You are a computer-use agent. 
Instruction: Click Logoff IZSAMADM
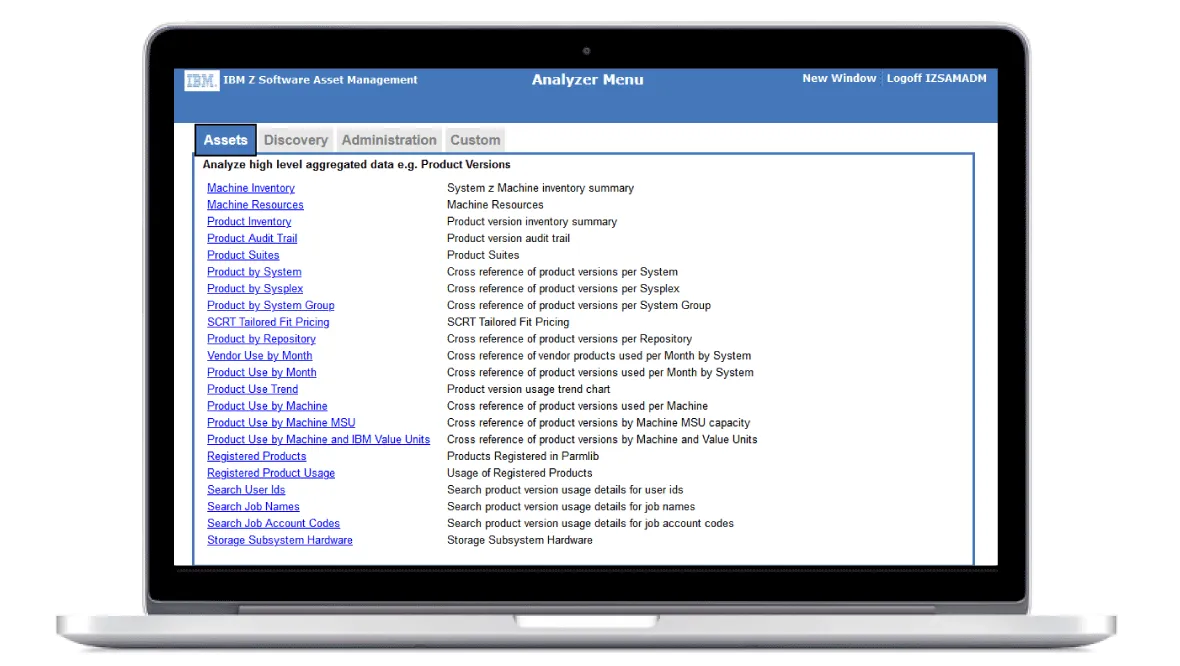pyautogui.click(x=936, y=78)
